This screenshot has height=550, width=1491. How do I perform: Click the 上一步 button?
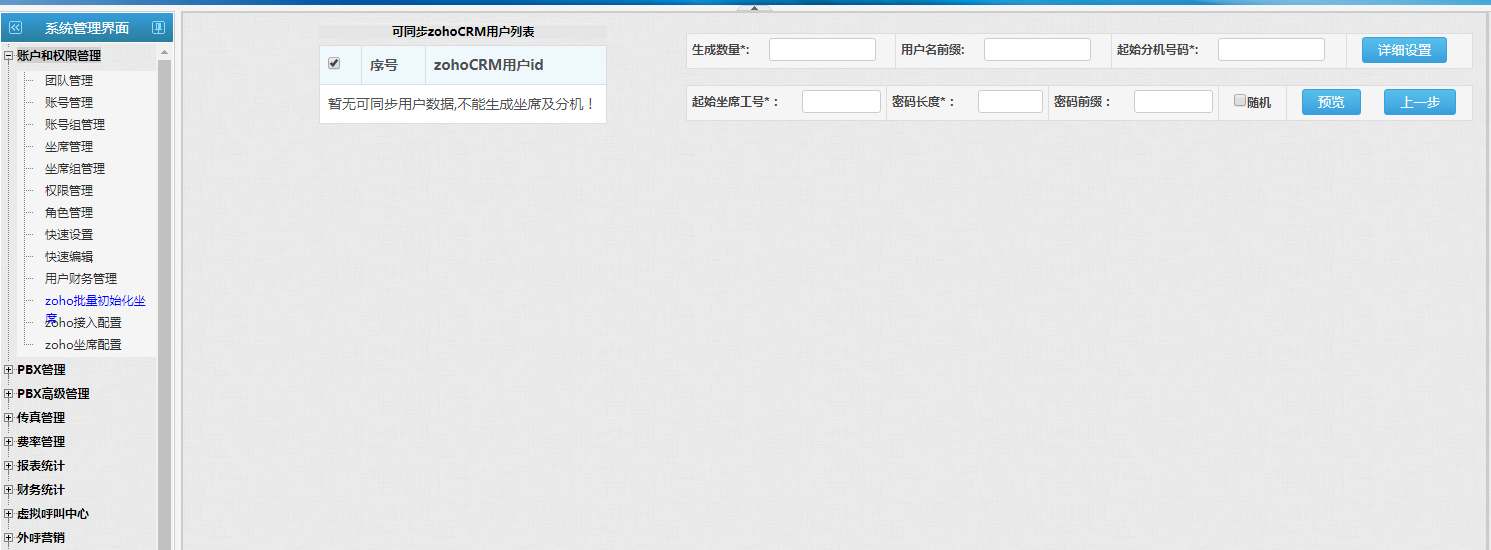(1419, 102)
